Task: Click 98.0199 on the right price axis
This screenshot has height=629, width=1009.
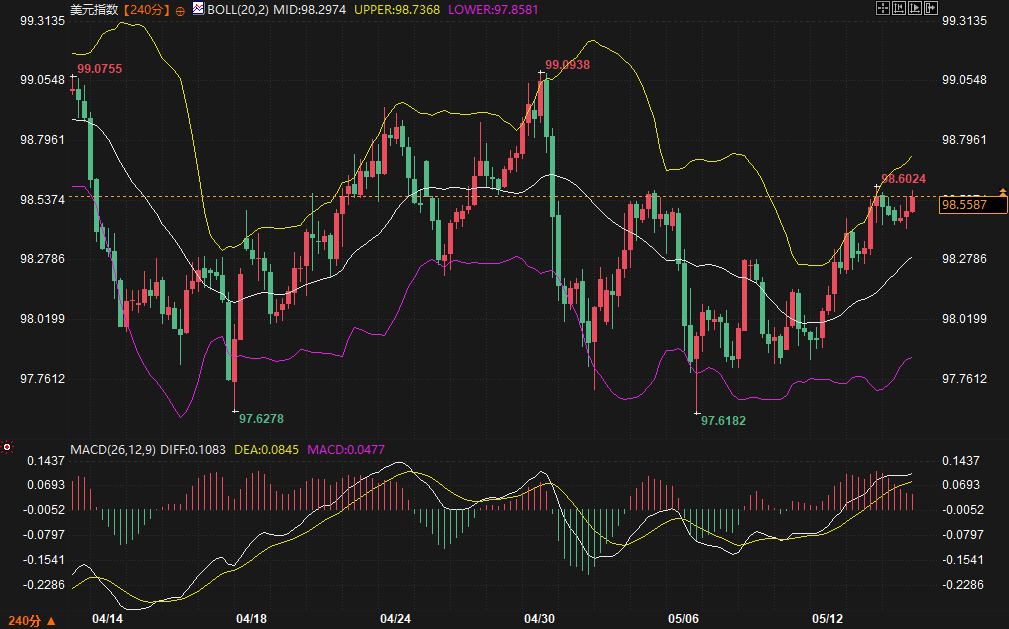Action: coord(964,319)
